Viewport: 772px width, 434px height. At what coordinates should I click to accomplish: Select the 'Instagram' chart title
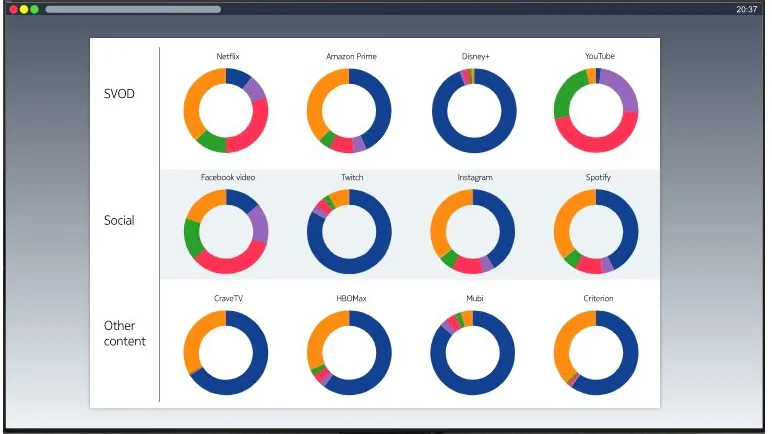point(475,177)
